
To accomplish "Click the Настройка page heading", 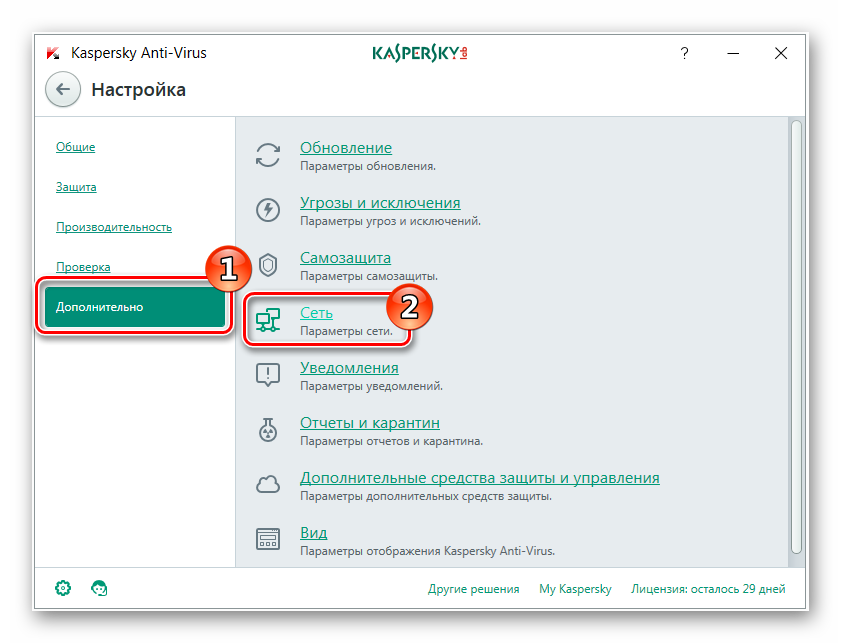I will click(138, 90).
